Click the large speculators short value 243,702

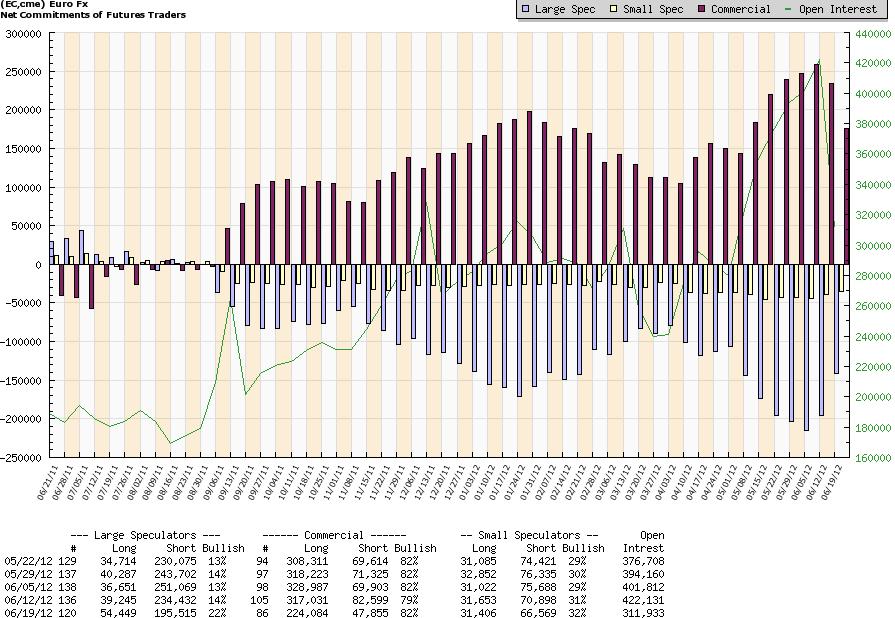(x=175, y=574)
